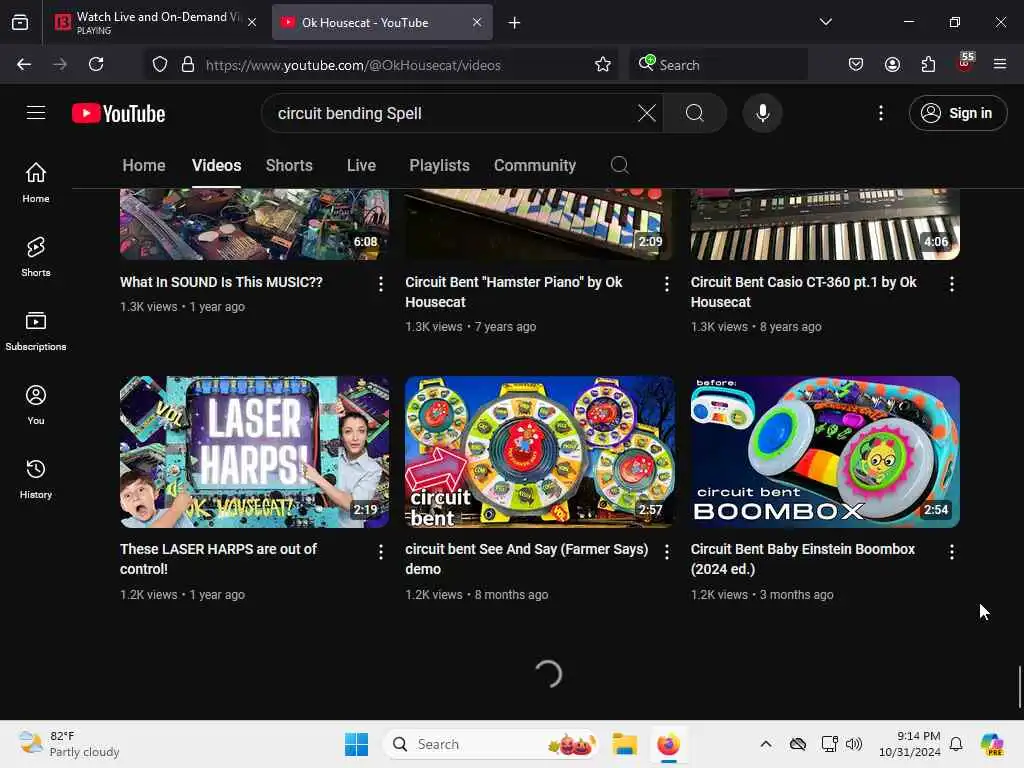Open Save to Pocket icon
This screenshot has height=768, width=1024.
856,64
